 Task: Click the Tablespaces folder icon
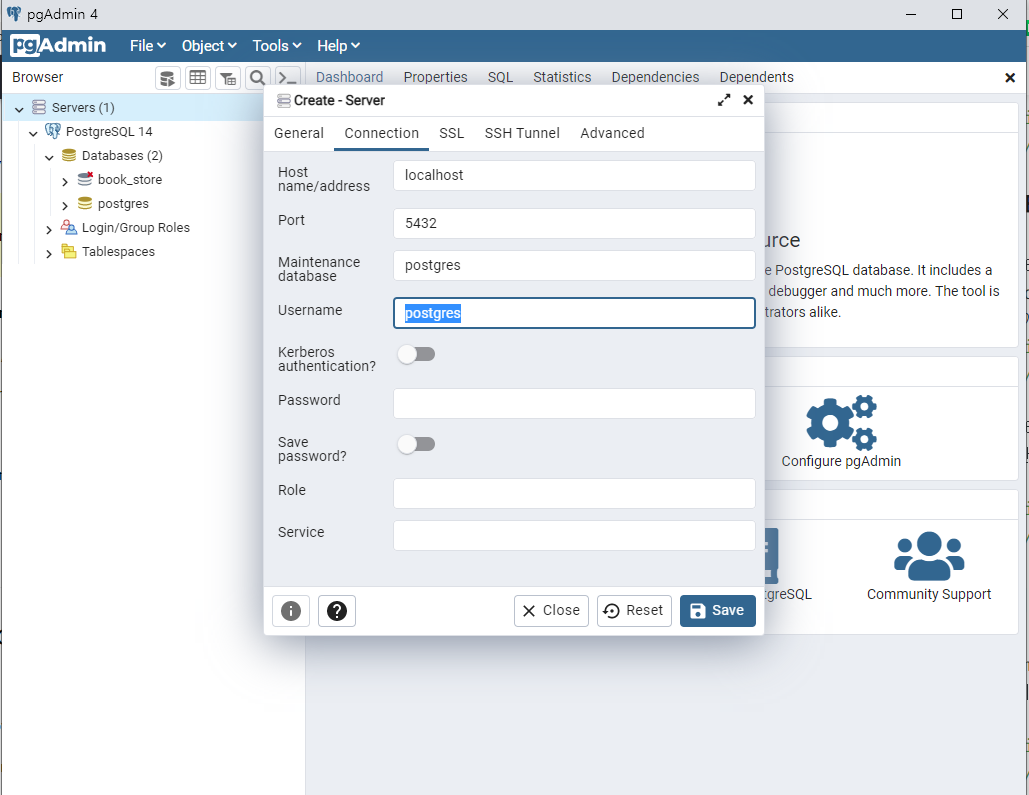pos(69,251)
